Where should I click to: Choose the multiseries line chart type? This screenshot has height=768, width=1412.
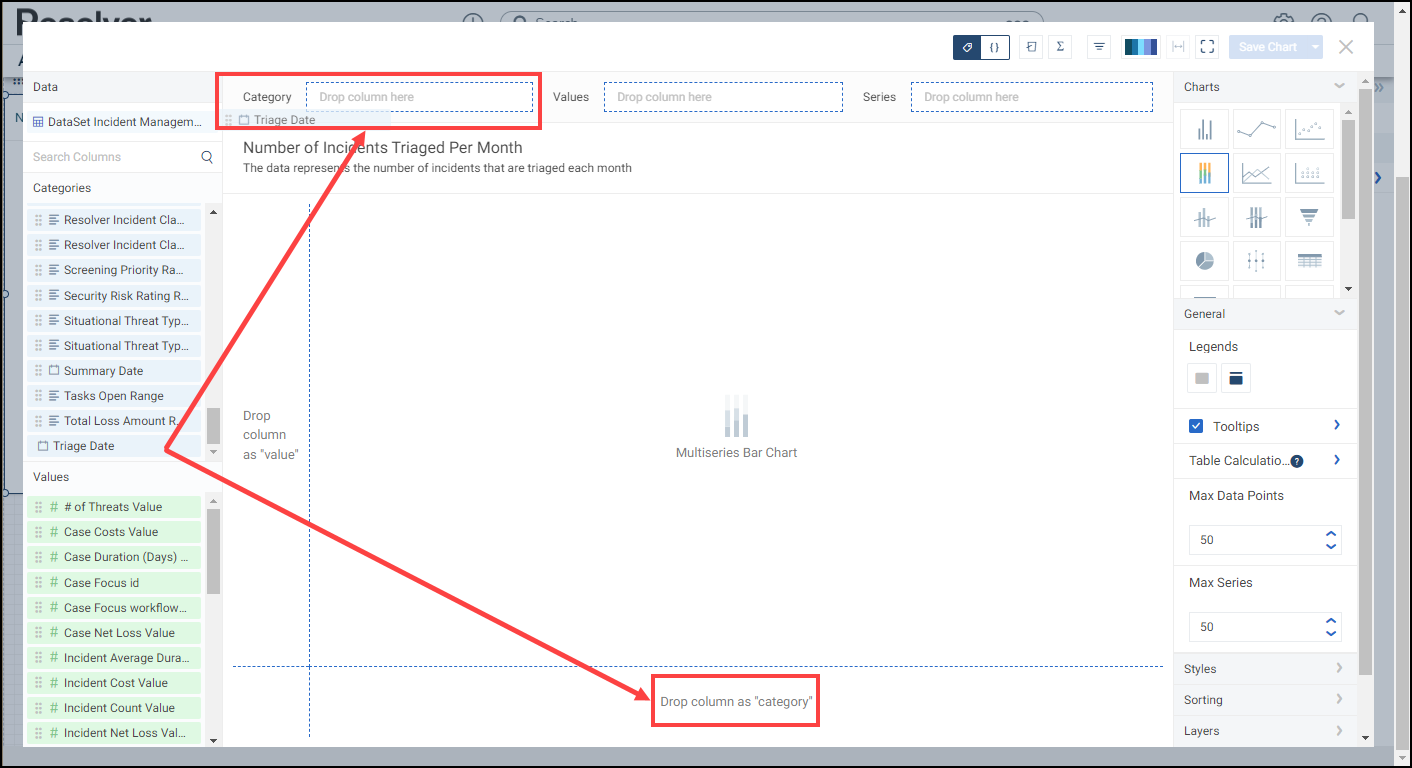click(1257, 173)
